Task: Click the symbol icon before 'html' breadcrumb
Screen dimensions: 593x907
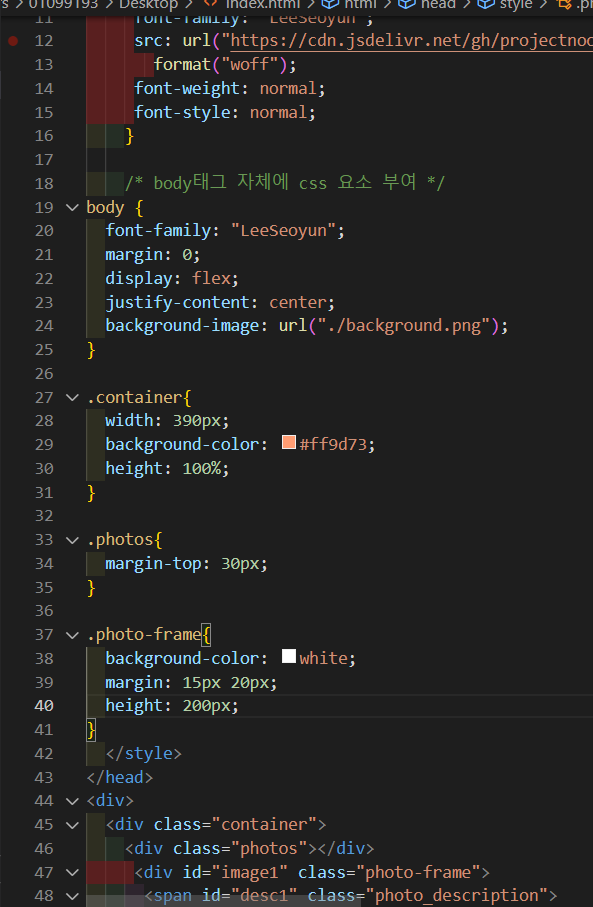Action: pyautogui.click(x=330, y=3)
